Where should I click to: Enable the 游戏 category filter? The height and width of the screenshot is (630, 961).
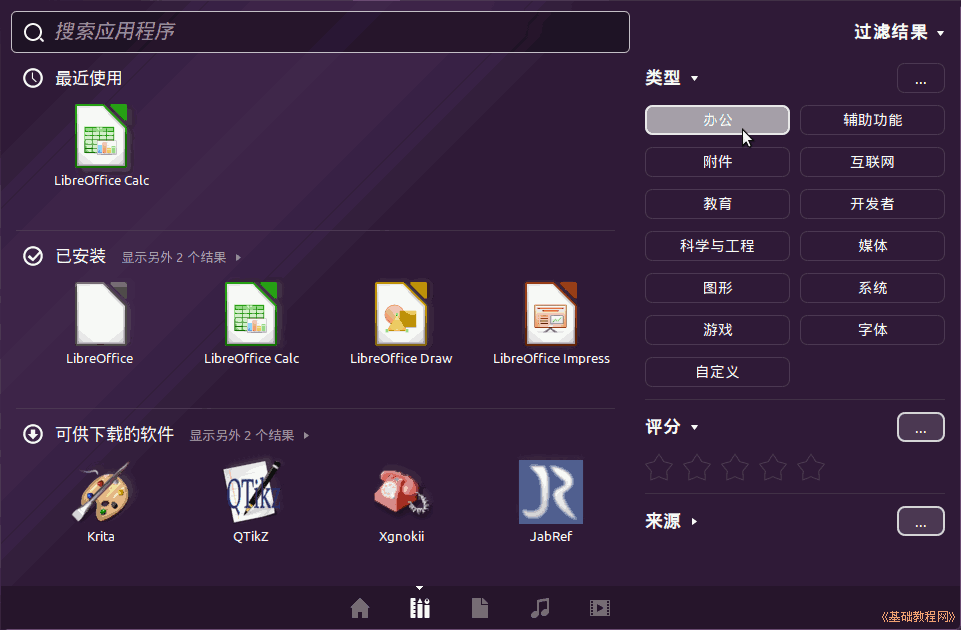(717, 330)
